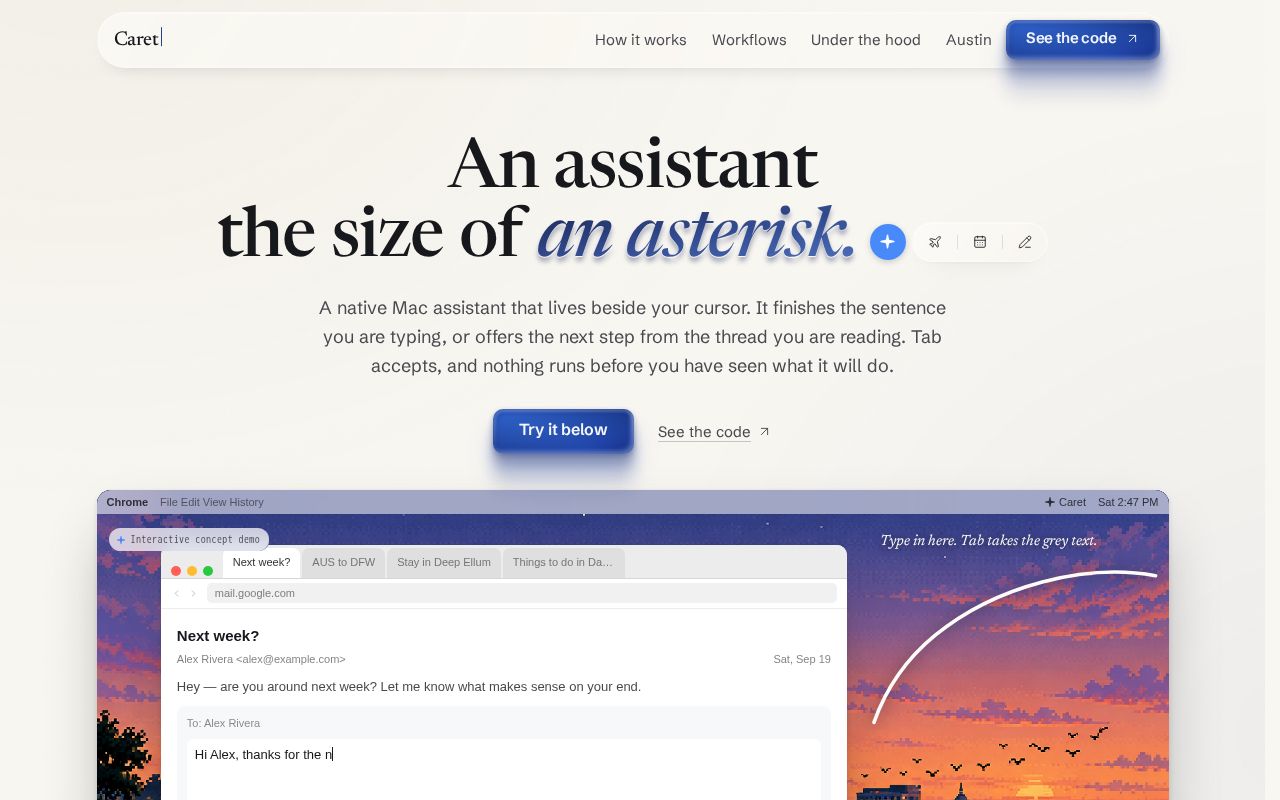Click the Chrome menu in demo menu bar
Viewport: 1280px width, 800px height.
point(127,502)
